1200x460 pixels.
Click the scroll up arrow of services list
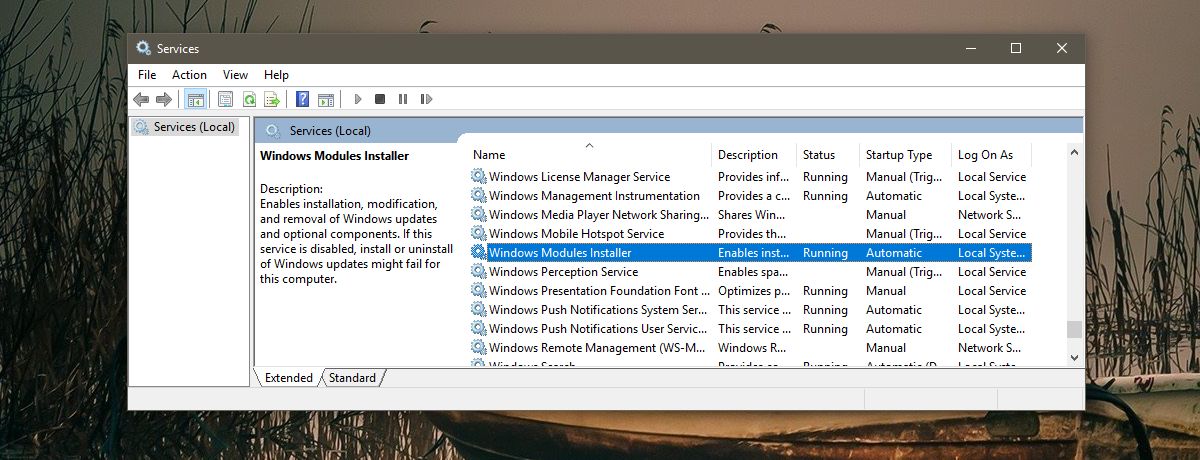(x=1074, y=153)
